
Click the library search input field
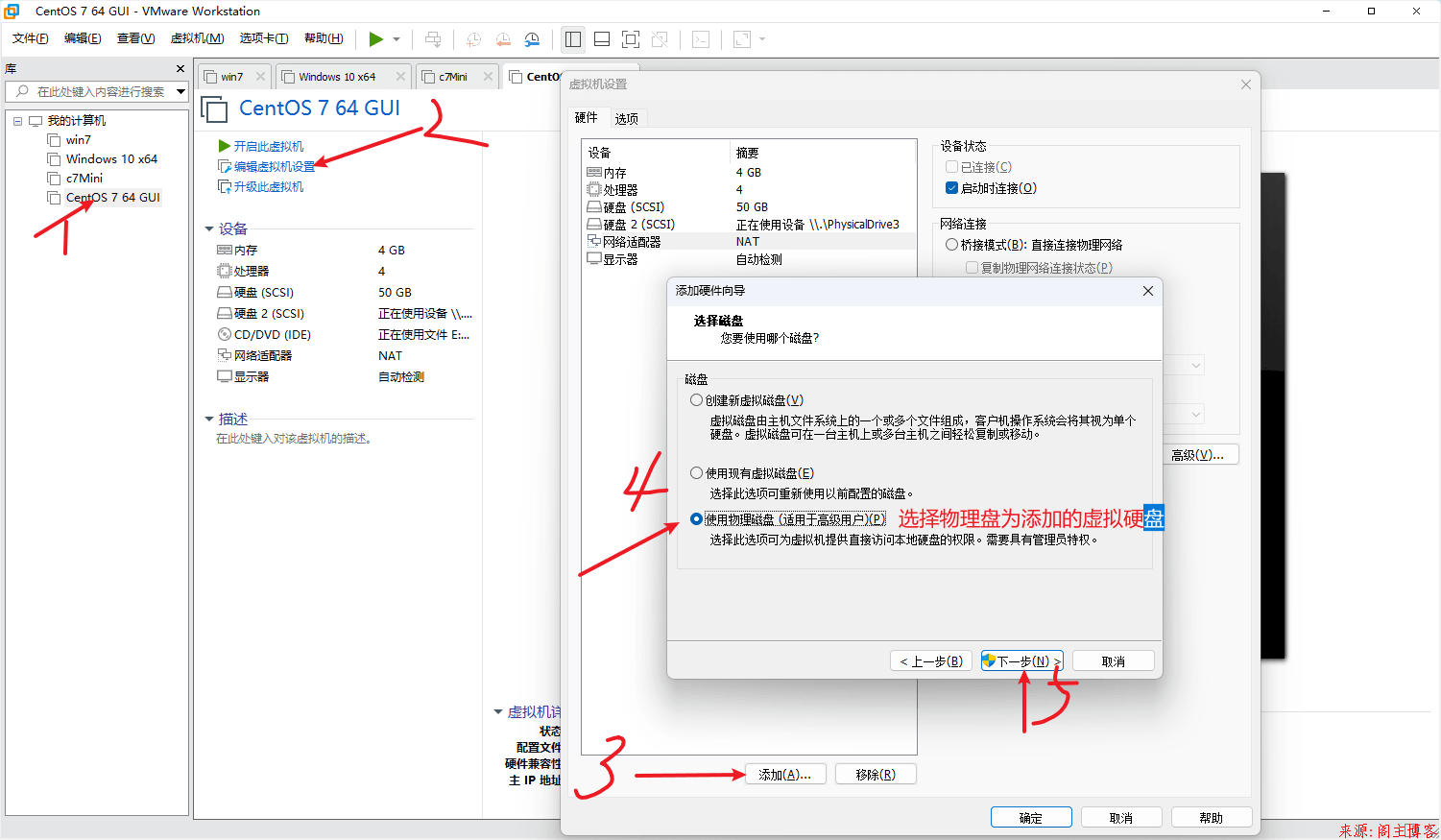(96, 91)
